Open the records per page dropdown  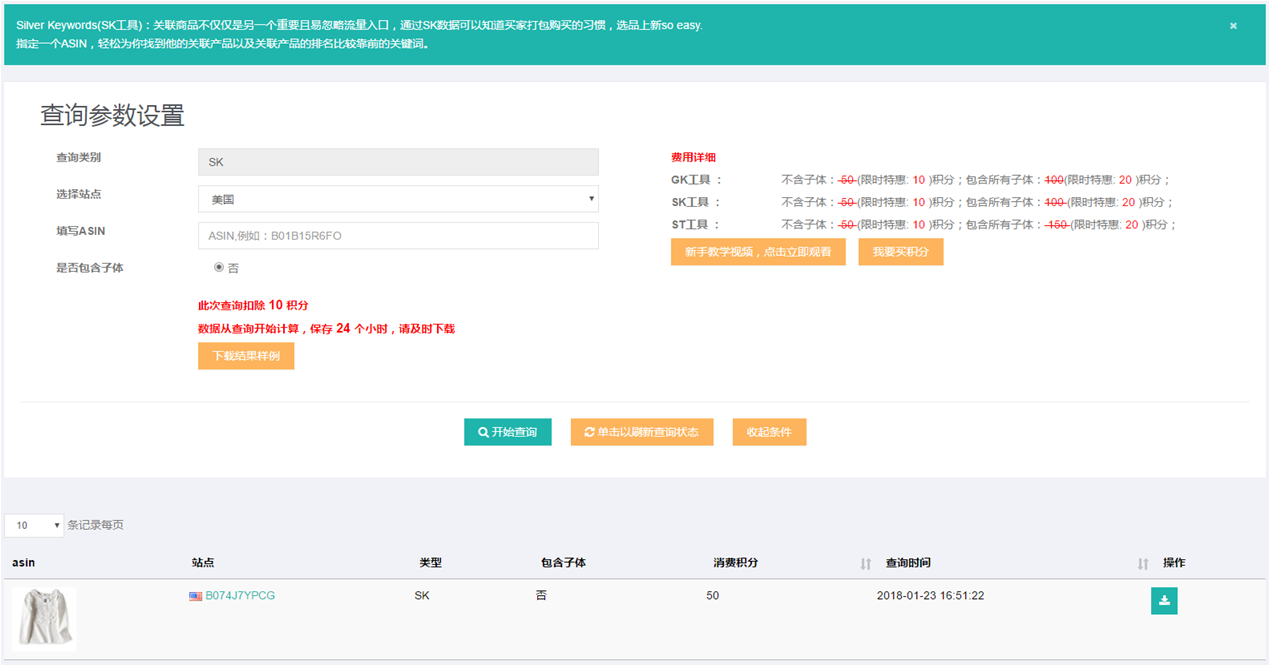point(34,525)
